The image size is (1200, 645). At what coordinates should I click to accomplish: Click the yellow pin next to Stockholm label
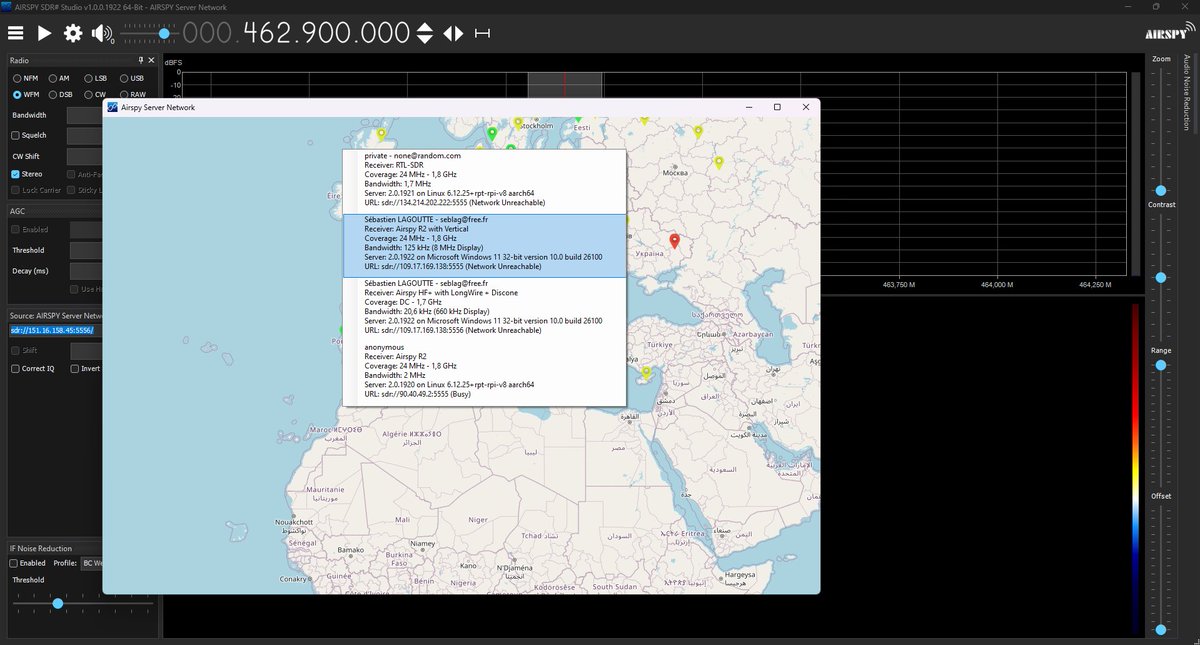(518, 123)
